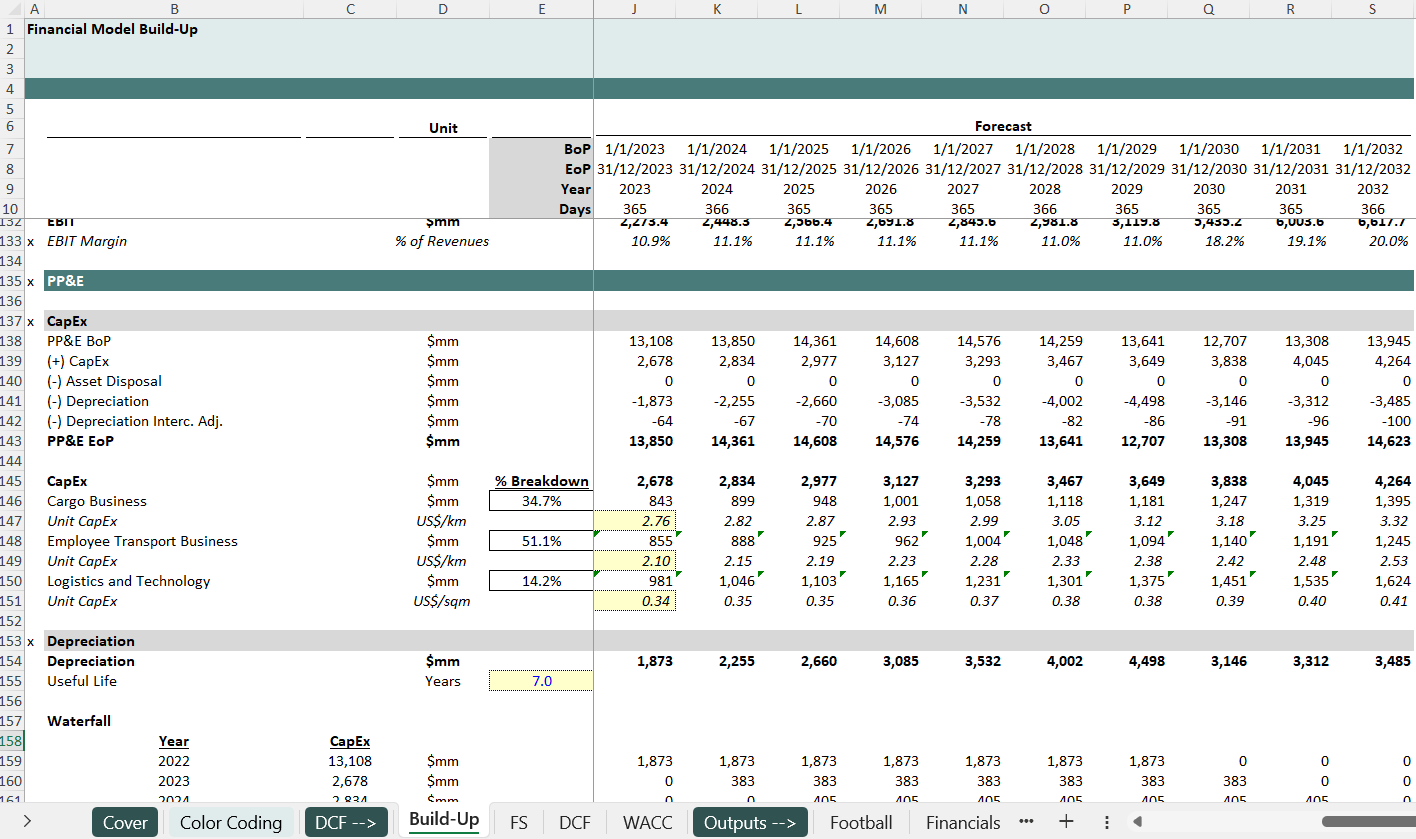
Task: Click the Outputs --> sheet tab
Action: pos(749,822)
